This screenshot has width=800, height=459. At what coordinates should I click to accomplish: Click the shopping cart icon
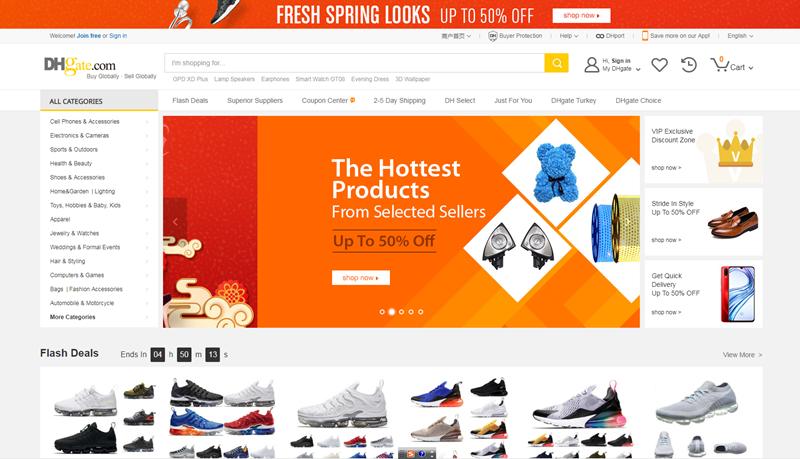(719, 65)
